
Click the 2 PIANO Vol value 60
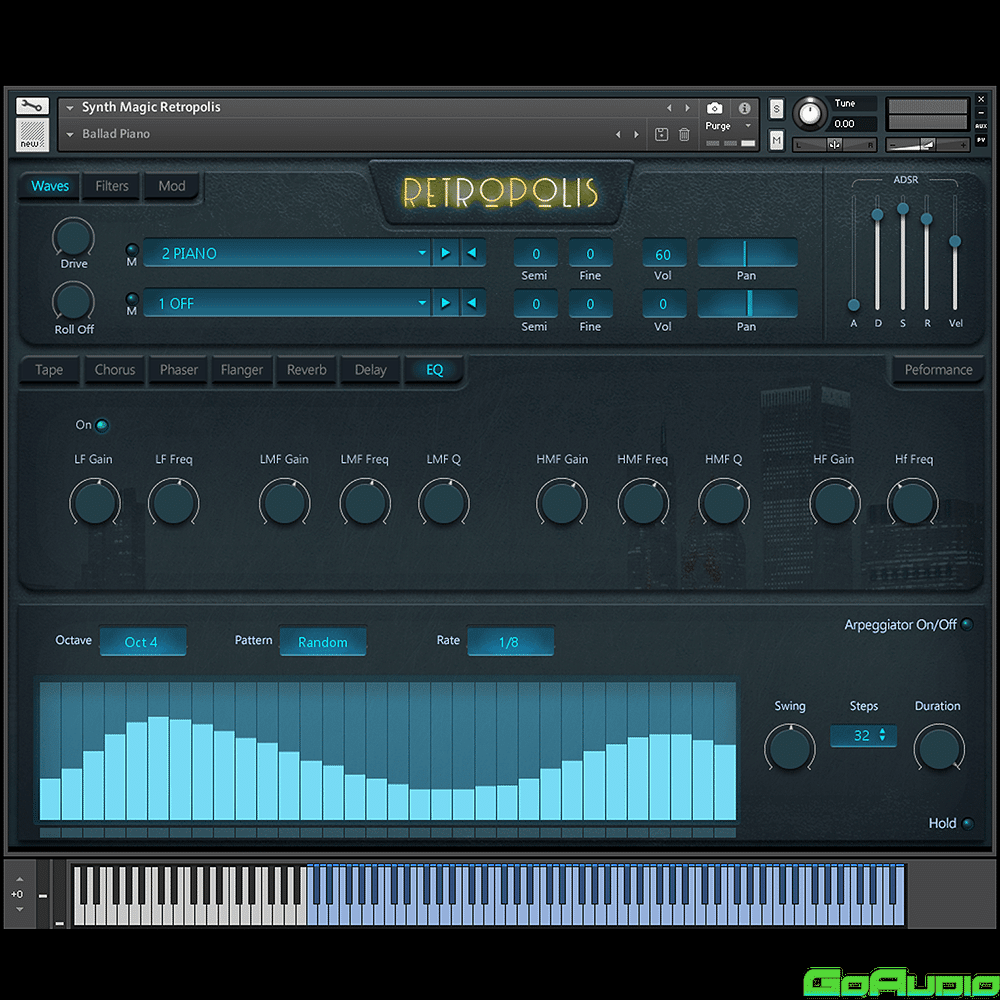click(663, 254)
